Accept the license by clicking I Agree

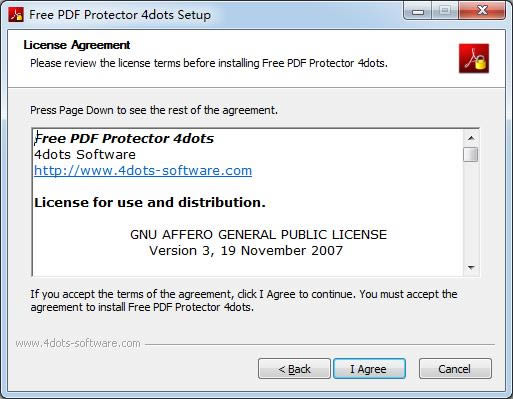coord(369,369)
